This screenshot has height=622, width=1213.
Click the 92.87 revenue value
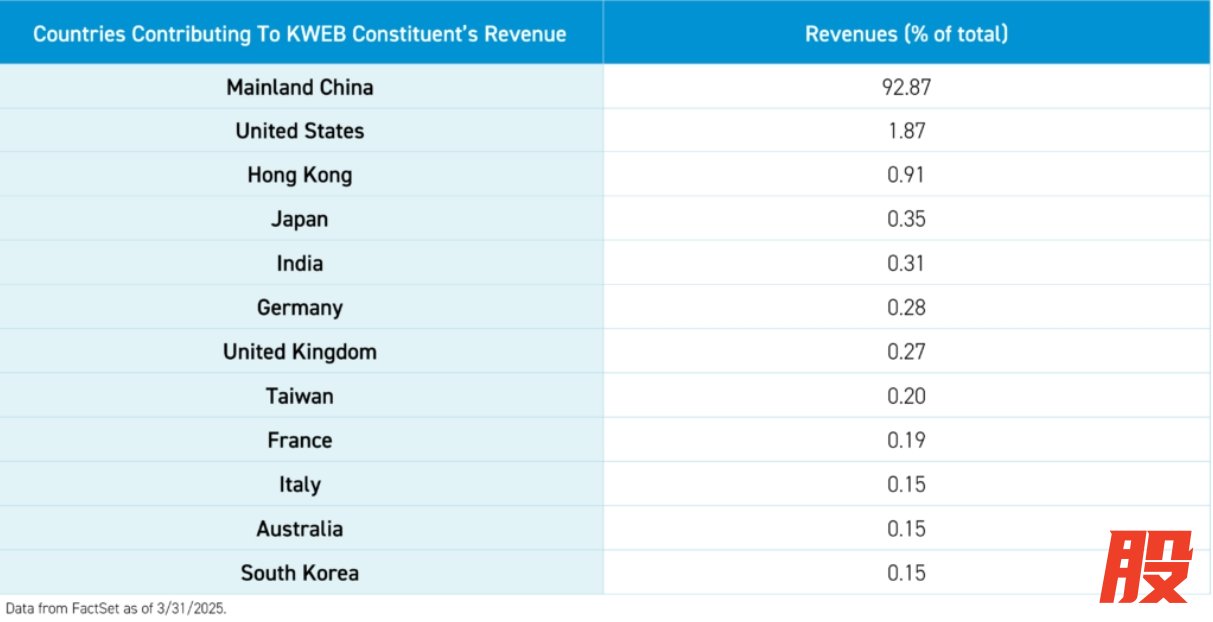point(906,87)
